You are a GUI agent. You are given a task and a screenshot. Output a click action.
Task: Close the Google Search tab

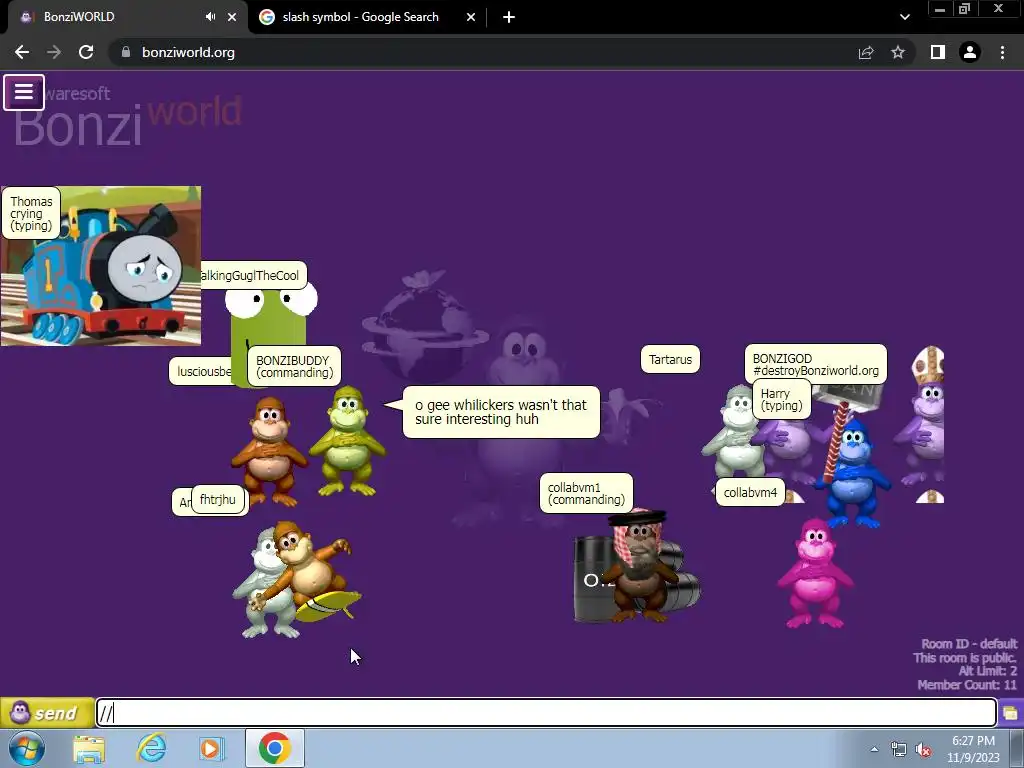tap(471, 17)
